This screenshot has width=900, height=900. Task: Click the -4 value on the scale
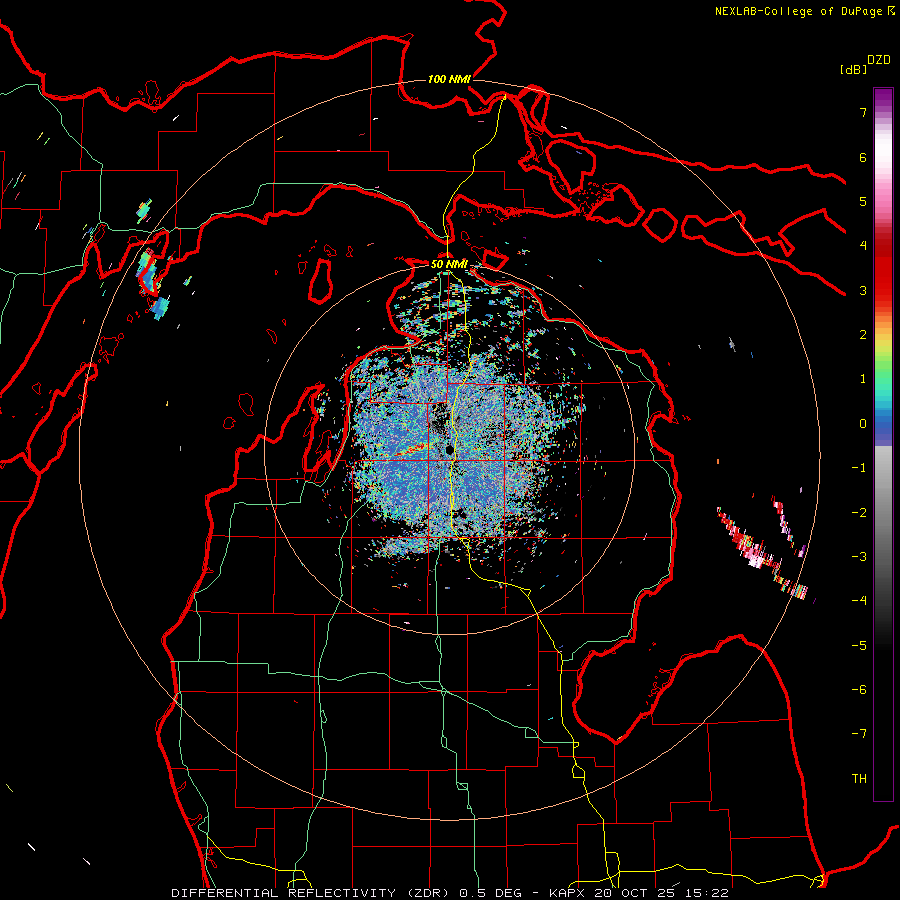pos(859,601)
